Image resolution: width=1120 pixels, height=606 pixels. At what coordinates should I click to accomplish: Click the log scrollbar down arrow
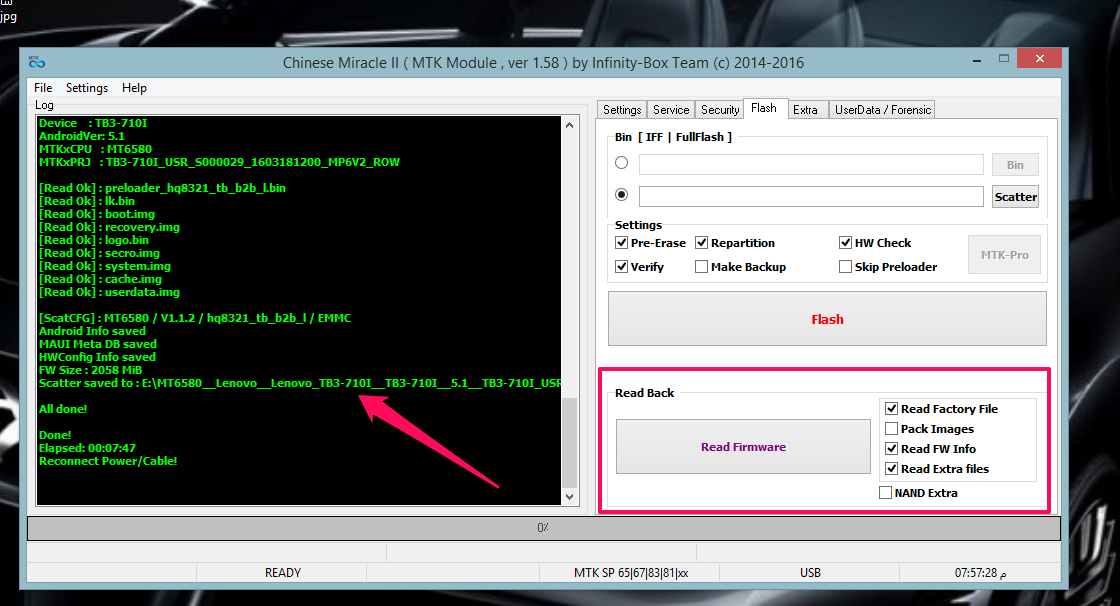pyautogui.click(x=569, y=497)
